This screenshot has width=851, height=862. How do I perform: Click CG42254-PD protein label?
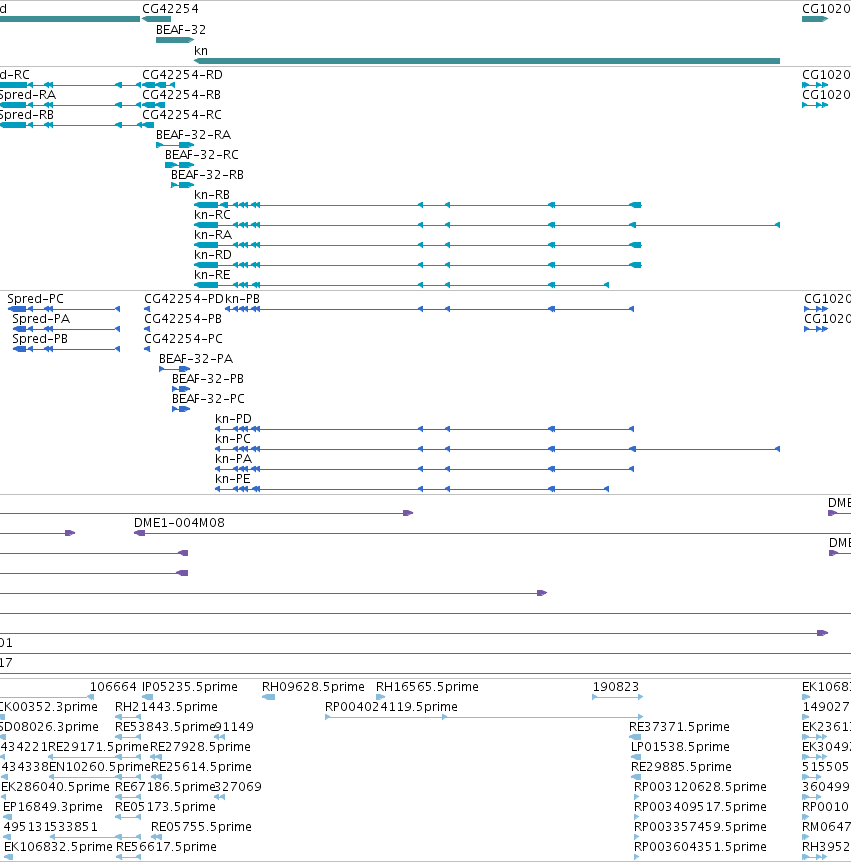point(184,299)
